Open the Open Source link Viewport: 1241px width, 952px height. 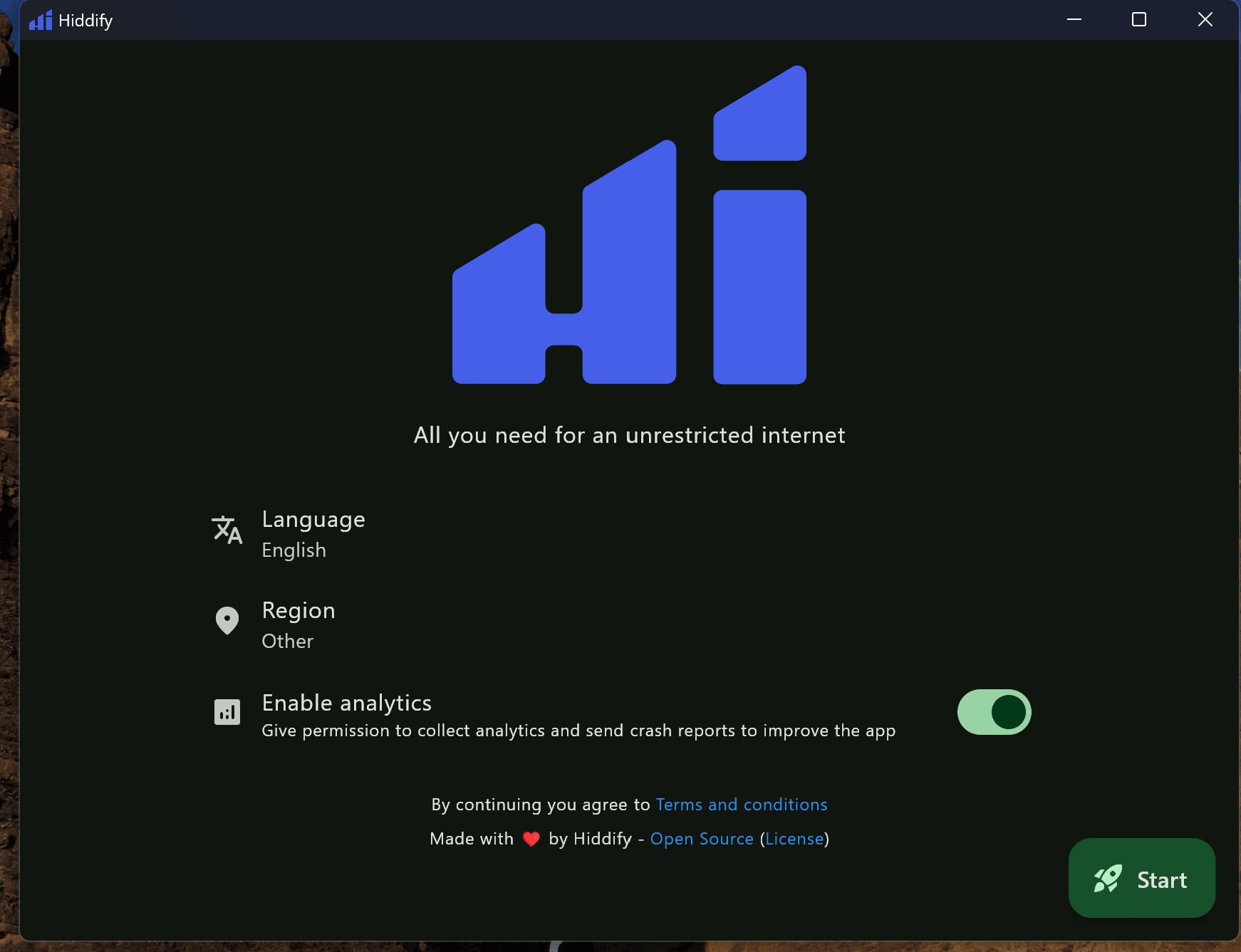tap(702, 839)
